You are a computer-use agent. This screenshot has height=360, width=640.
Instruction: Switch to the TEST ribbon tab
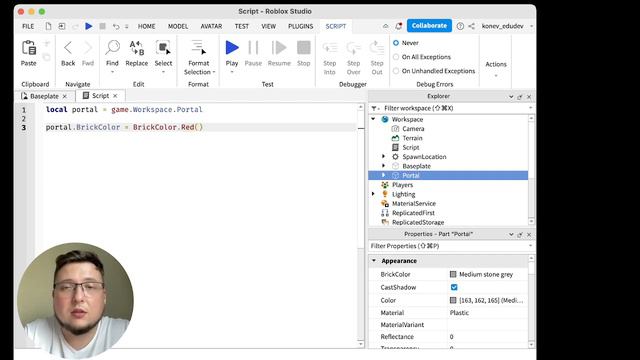(x=242, y=26)
